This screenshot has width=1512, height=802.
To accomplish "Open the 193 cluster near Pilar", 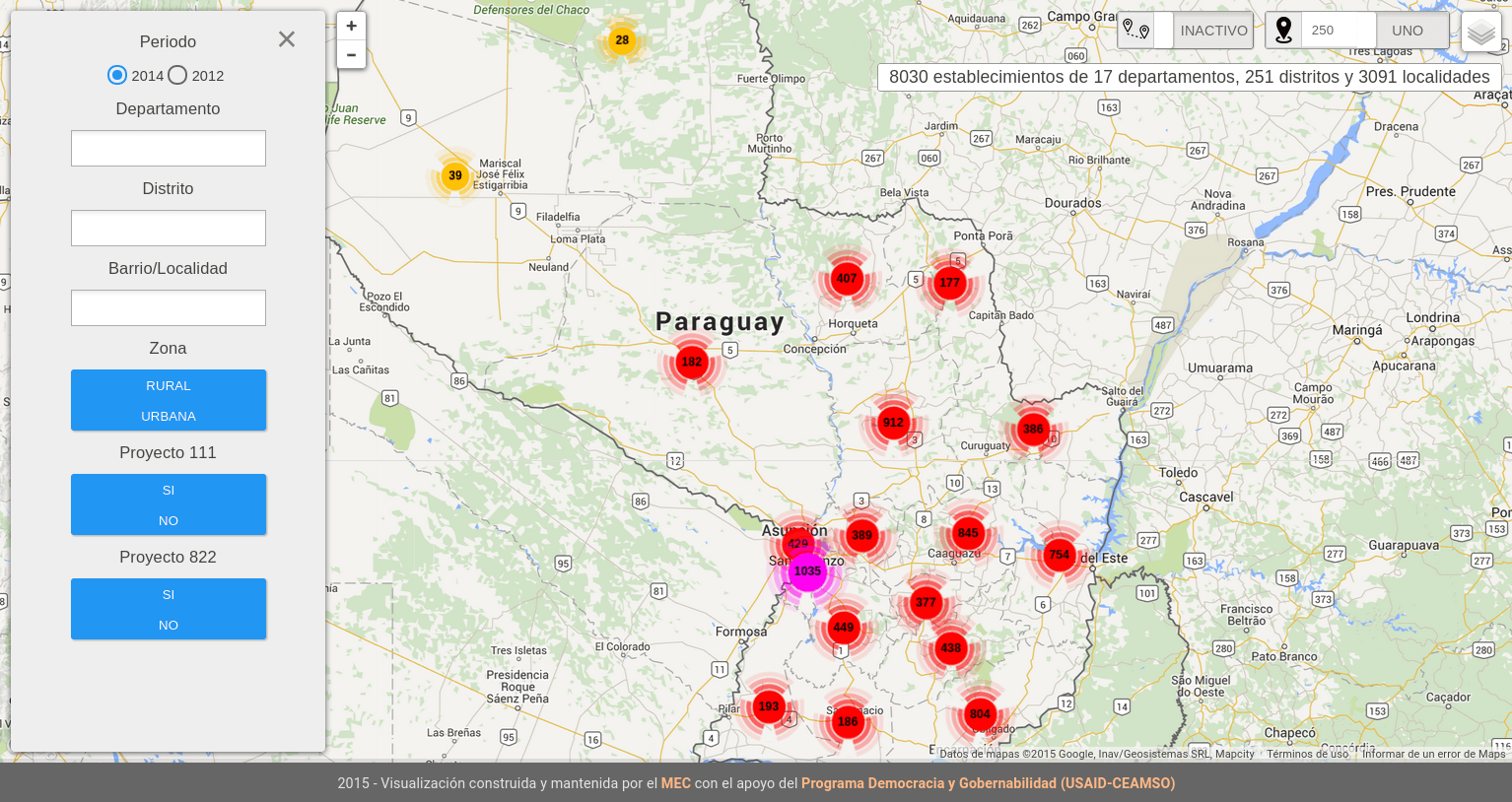I will tap(769, 706).
